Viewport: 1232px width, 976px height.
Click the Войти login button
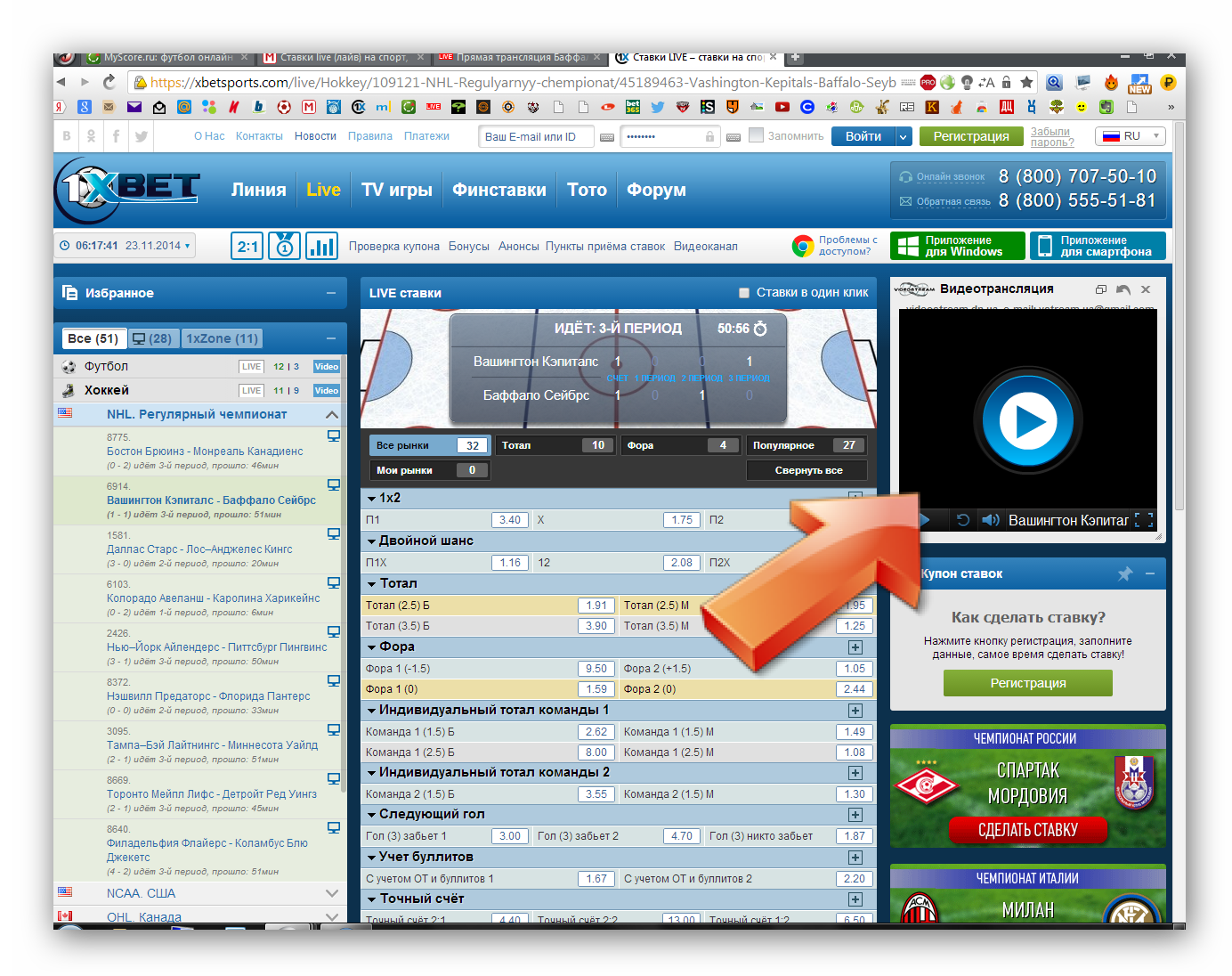(863, 136)
